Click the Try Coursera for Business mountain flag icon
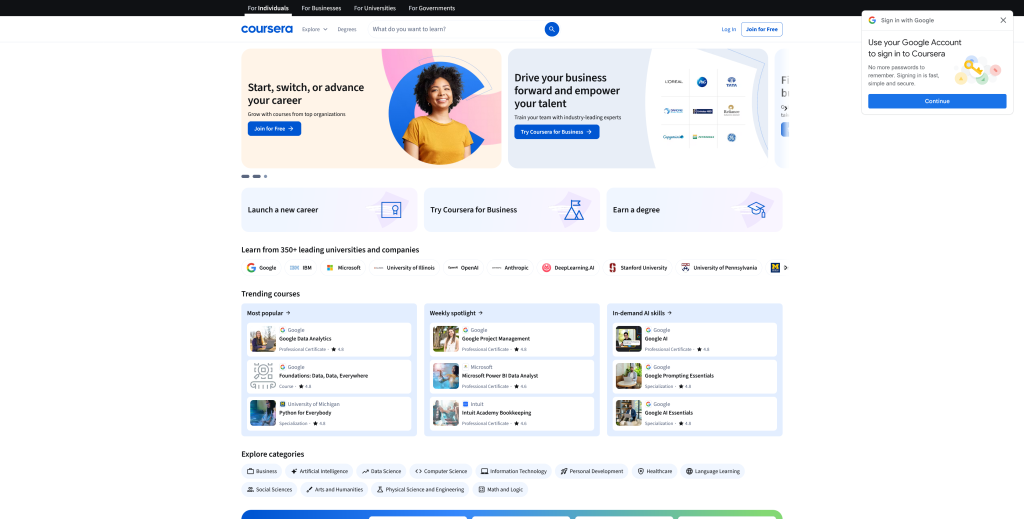The width and height of the screenshot is (1024, 519). click(x=573, y=210)
